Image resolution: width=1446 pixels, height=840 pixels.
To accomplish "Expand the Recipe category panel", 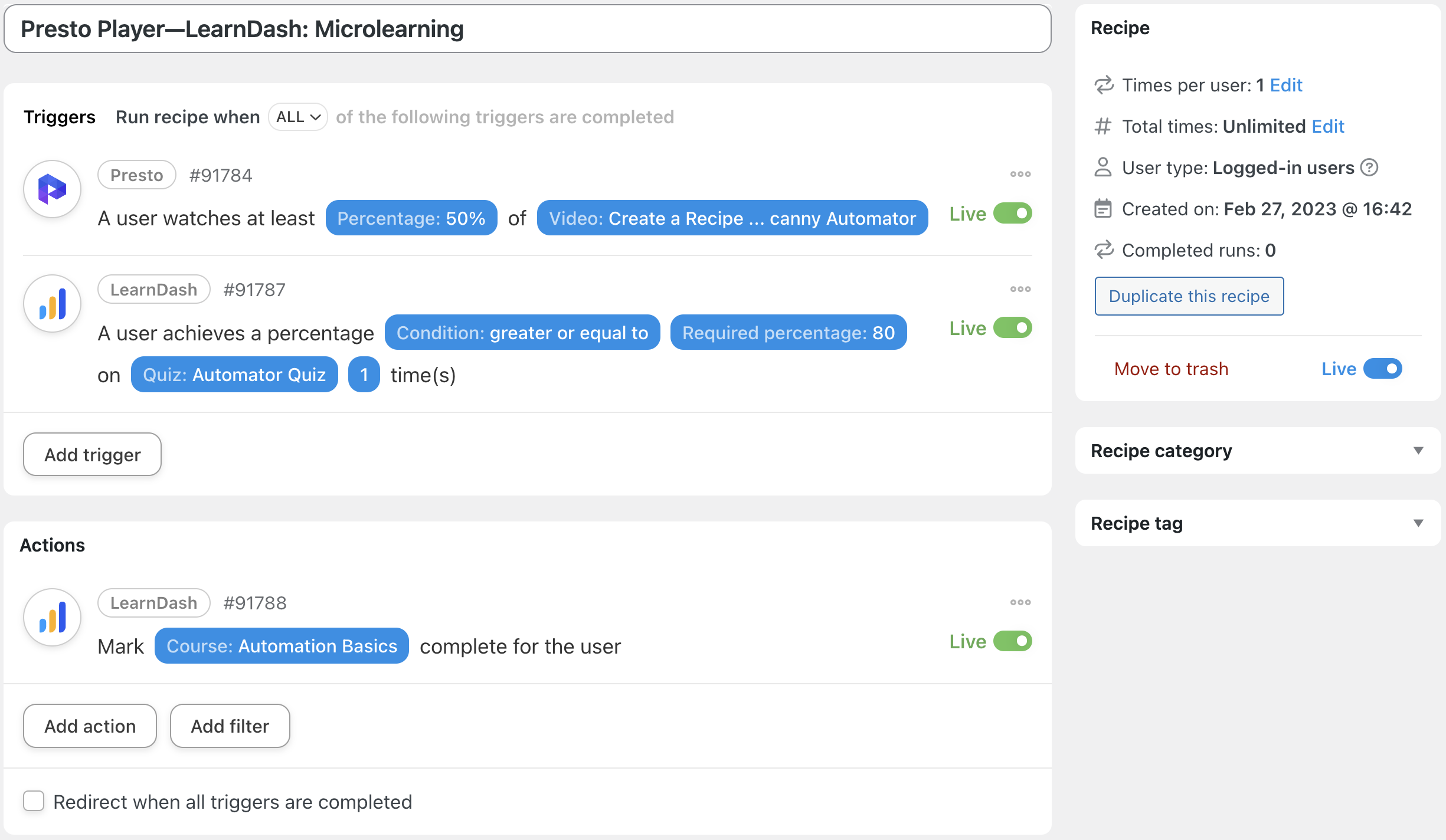I will 1258,451.
